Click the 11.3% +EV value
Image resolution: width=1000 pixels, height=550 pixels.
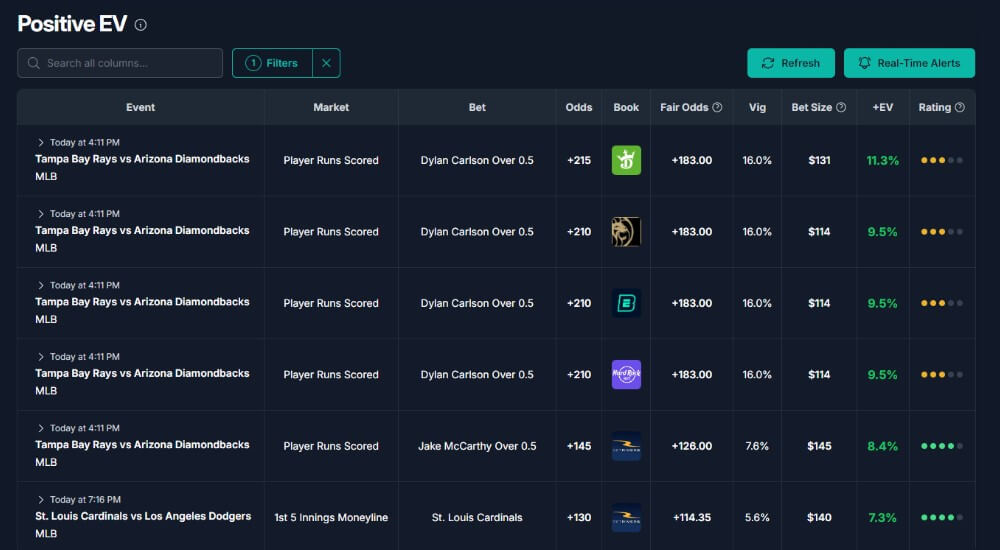883,160
